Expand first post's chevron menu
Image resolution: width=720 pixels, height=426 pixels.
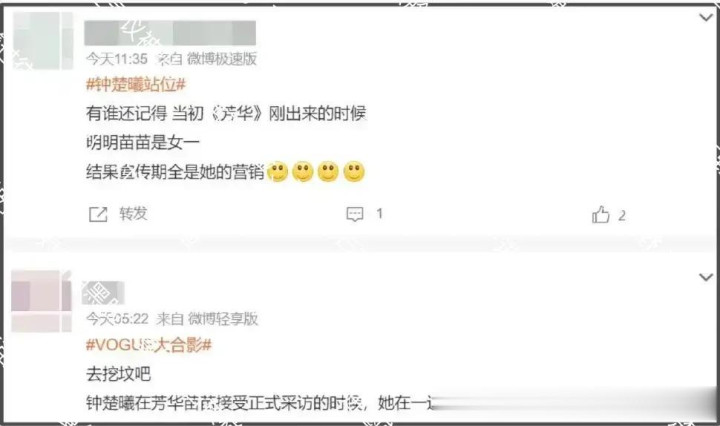point(705,18)
